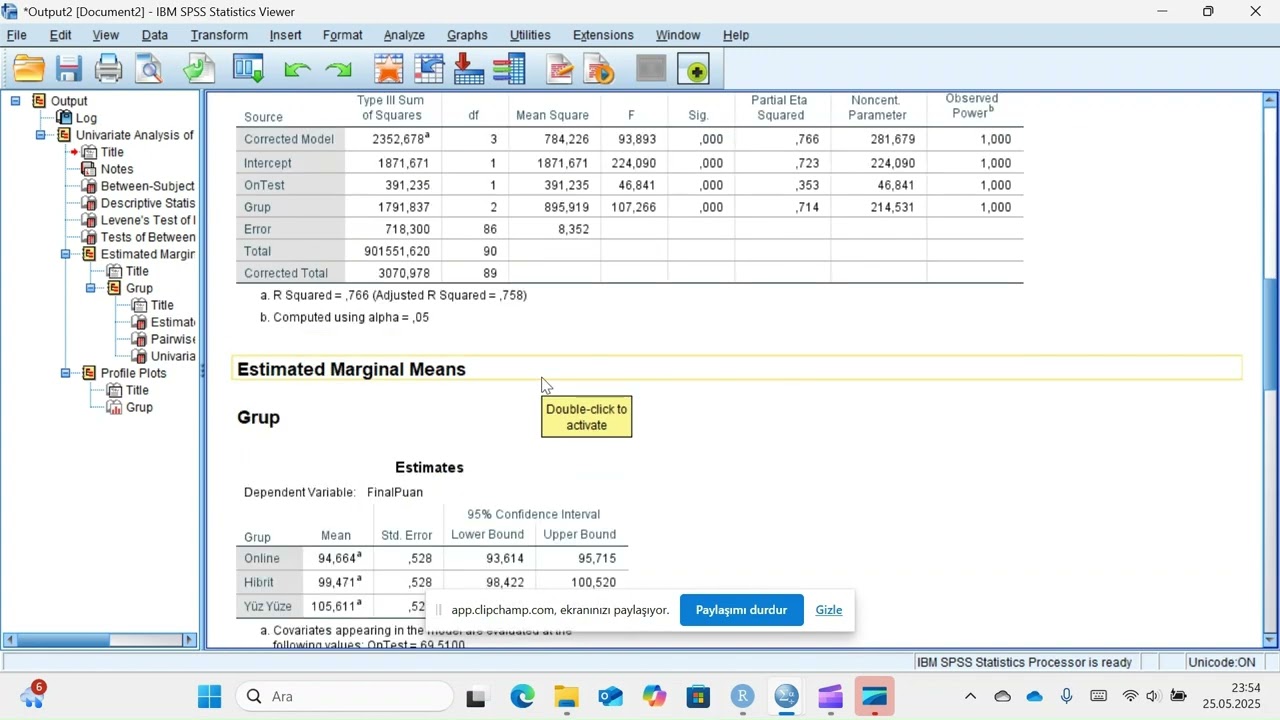Click the Open file folder icon
1280x720 pixels.
coord(29,69)
